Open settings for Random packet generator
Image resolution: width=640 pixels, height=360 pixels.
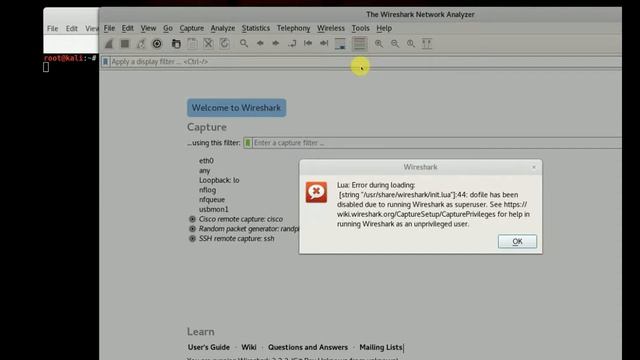[x=192, y=229]
